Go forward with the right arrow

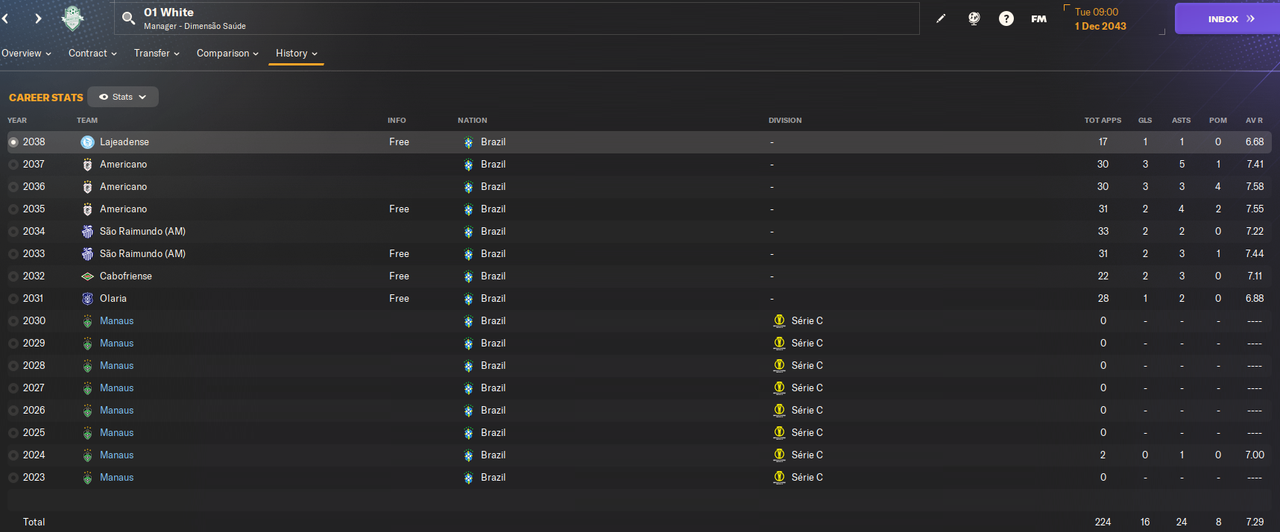point(38,18)
